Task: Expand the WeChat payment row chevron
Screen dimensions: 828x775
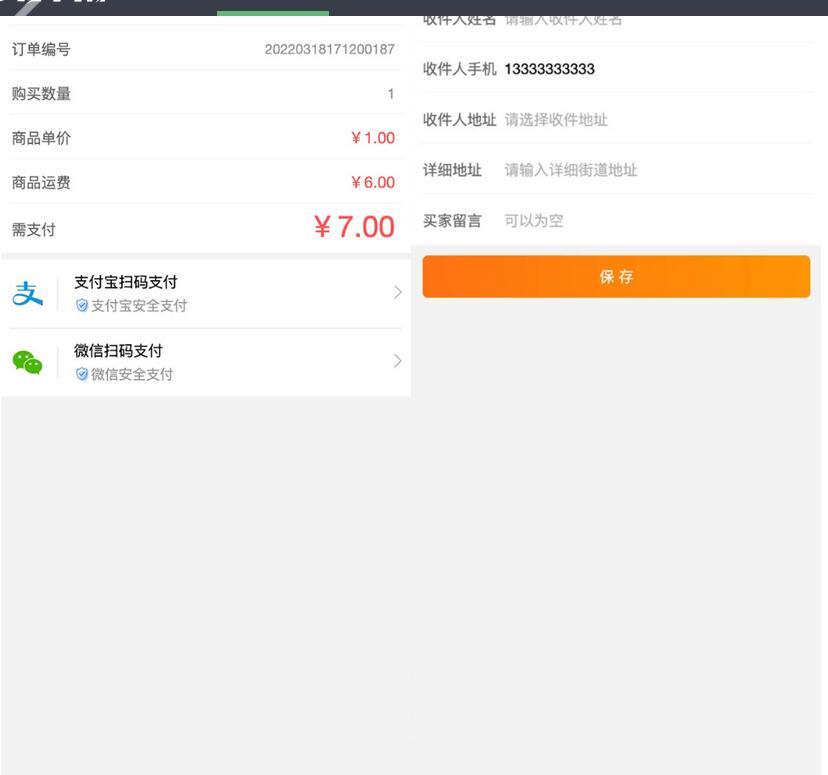Action: click(x=397, y=361)
